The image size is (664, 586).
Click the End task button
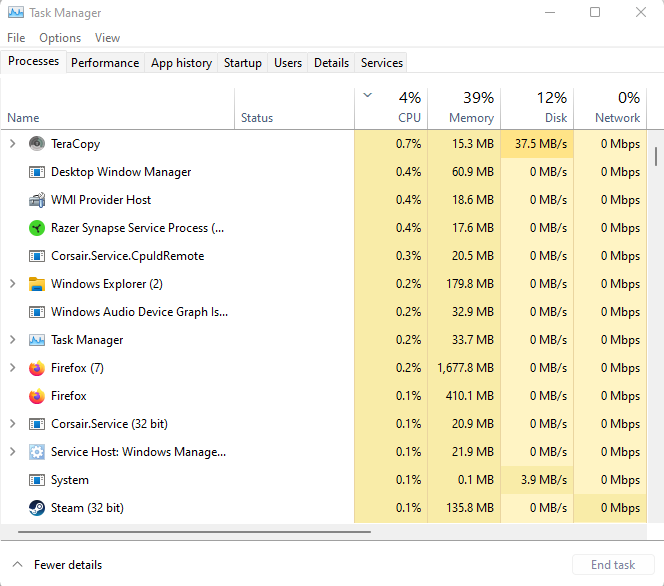click(x=613, y=564)
